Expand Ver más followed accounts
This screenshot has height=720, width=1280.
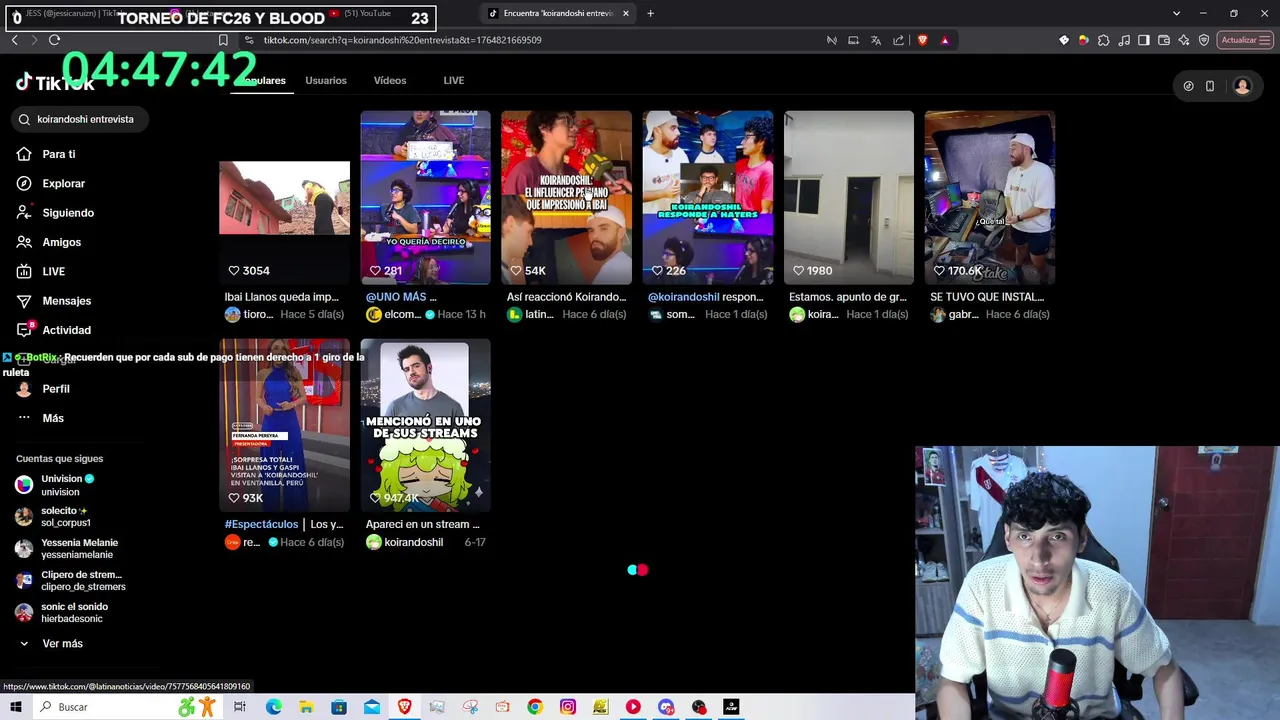coord(50,643)
